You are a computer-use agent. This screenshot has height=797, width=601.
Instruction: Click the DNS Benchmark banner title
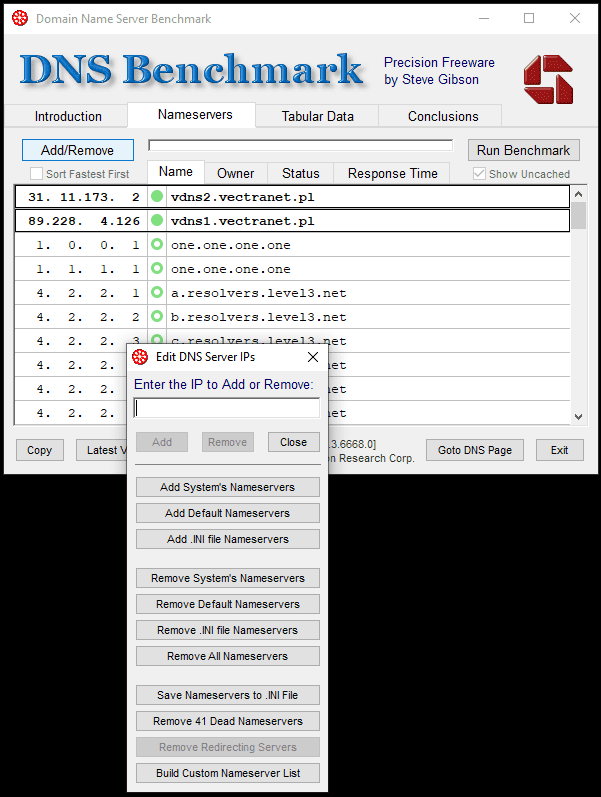point(192,70)
